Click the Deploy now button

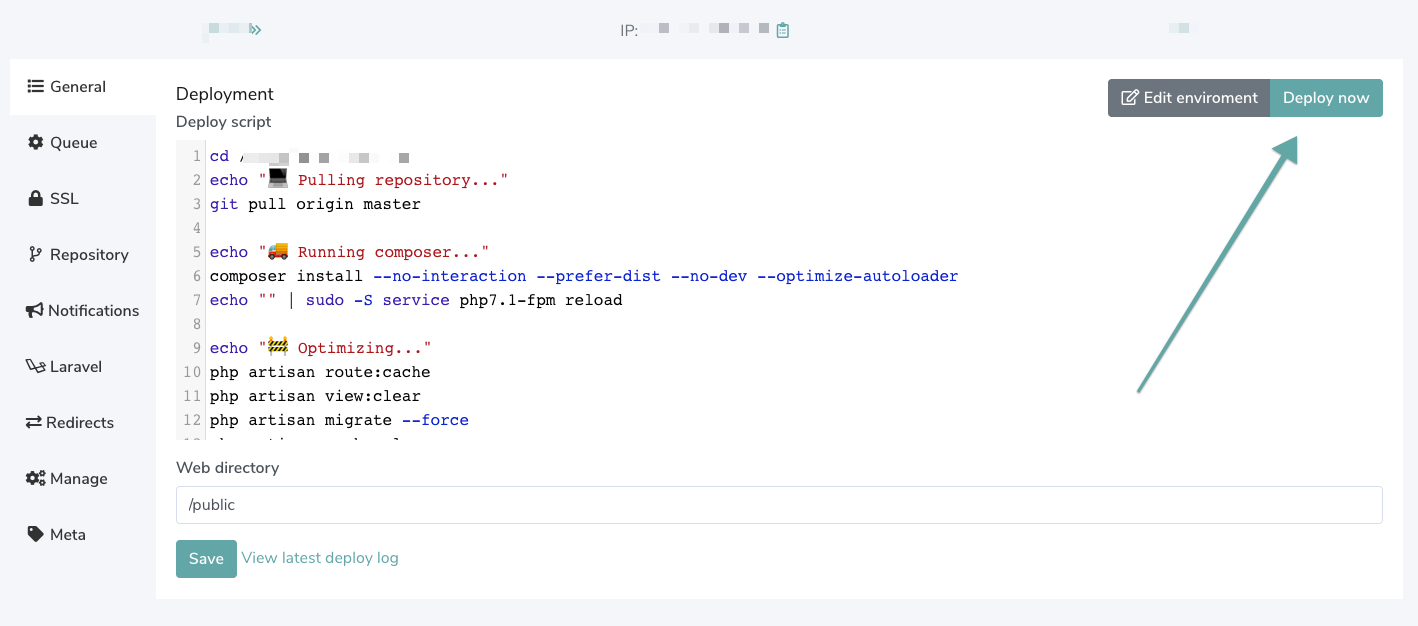click(x=1326, y=98)
